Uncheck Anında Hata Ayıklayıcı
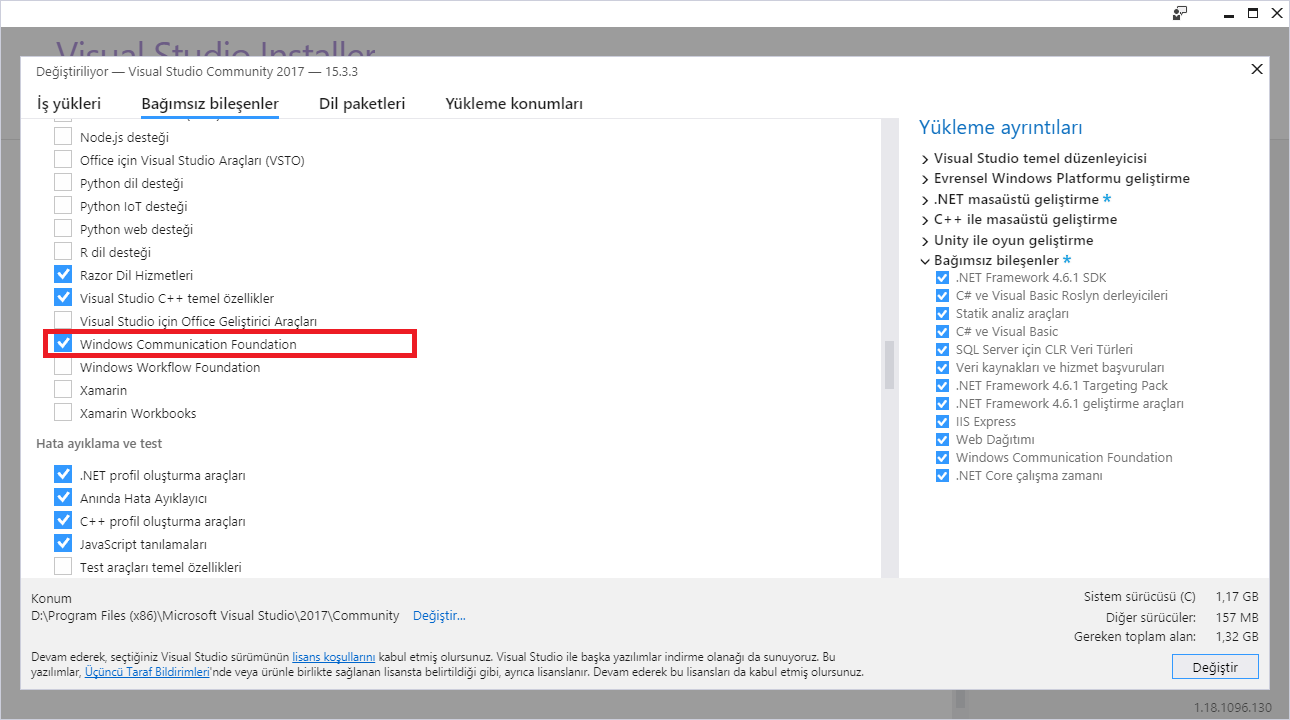 coord(63,498)
